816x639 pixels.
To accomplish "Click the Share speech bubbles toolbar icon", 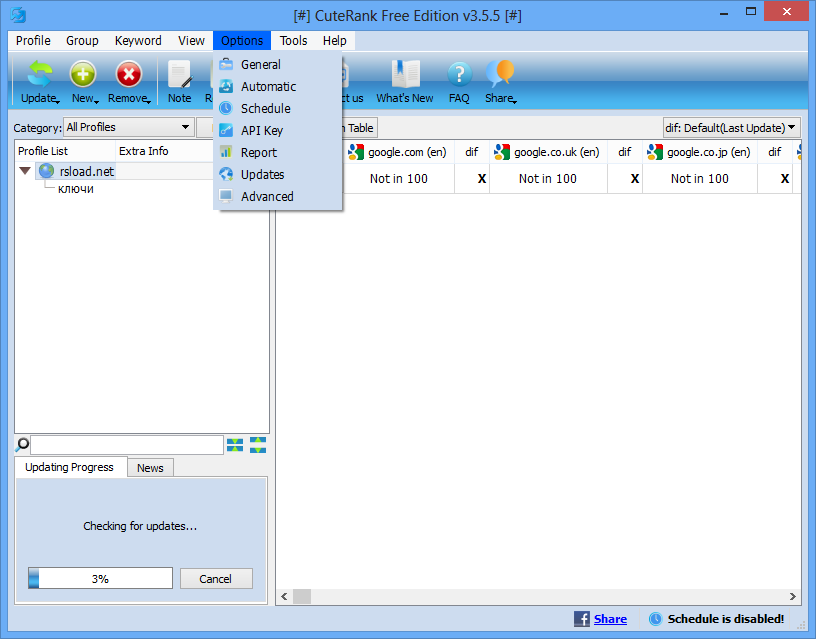I will click(500, 73).
